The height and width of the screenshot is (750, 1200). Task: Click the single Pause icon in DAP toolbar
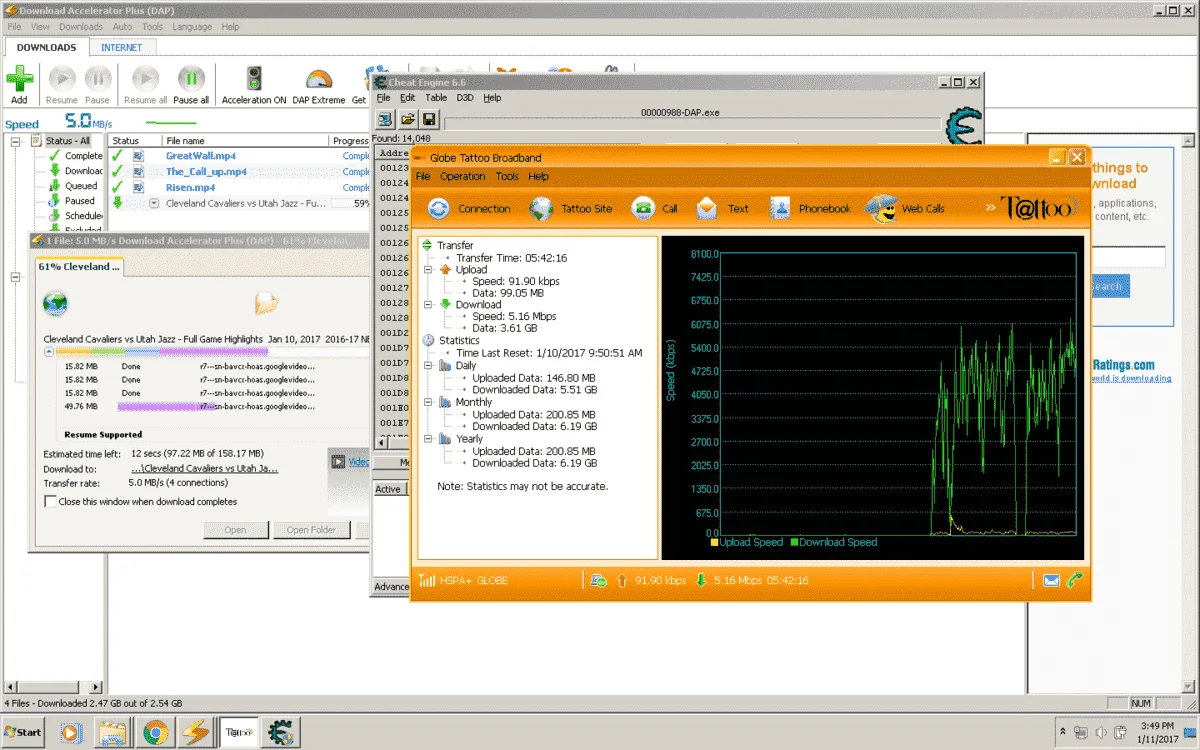(98, 78)
